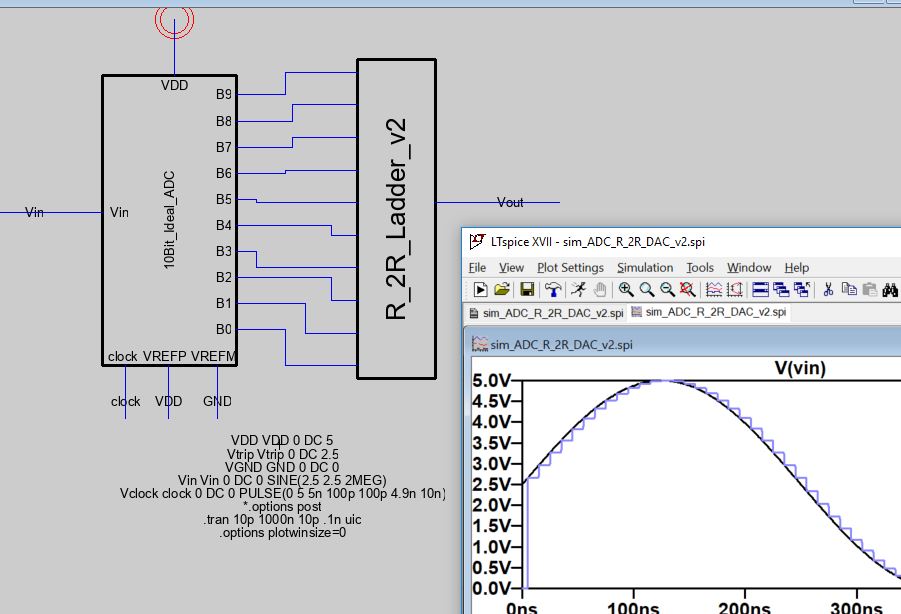Switch to the waveform plot tab

pyautogui.click(x=709, y=312)
